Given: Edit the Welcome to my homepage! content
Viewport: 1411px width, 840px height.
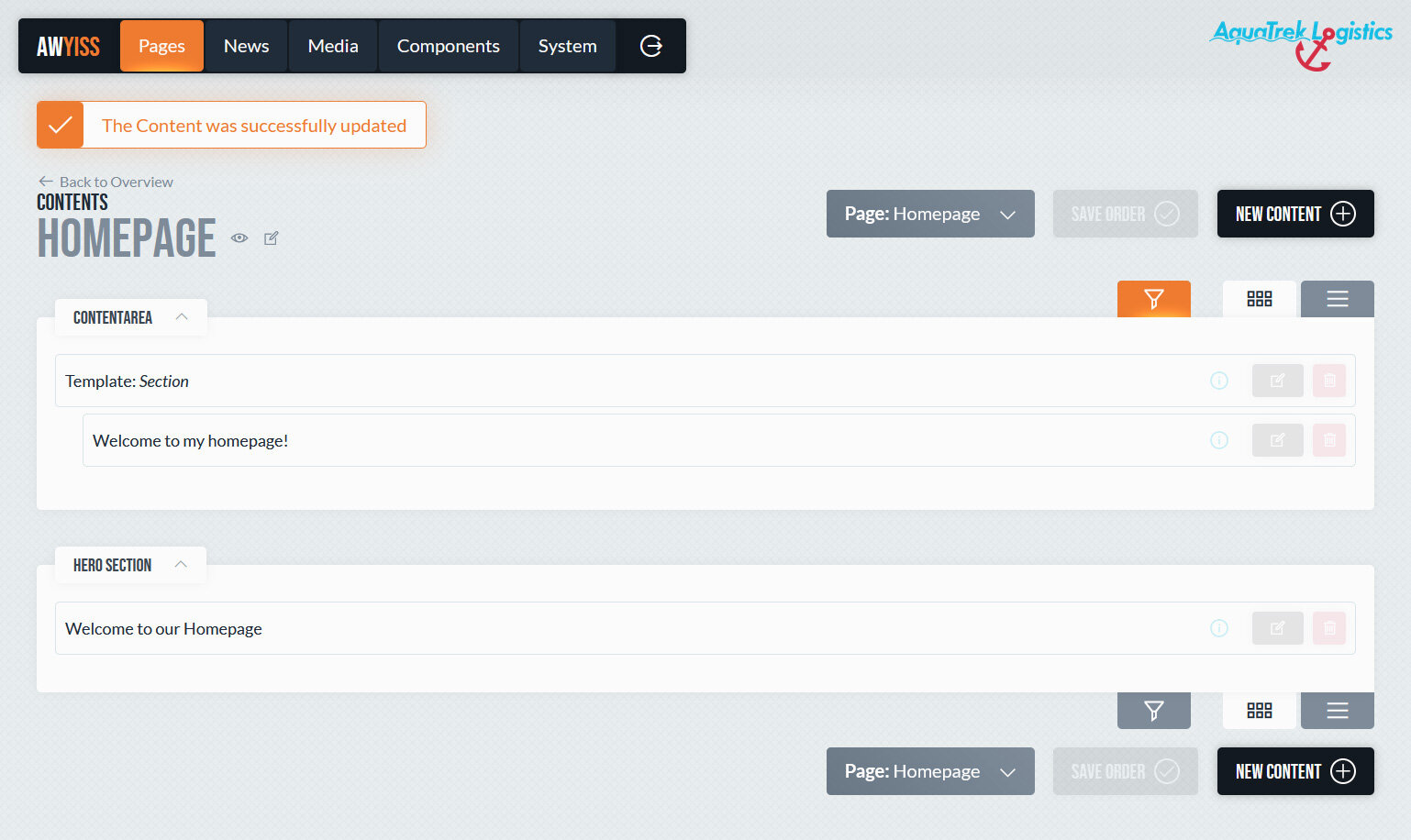Looking at the screenshot, I should point(1277,440).
